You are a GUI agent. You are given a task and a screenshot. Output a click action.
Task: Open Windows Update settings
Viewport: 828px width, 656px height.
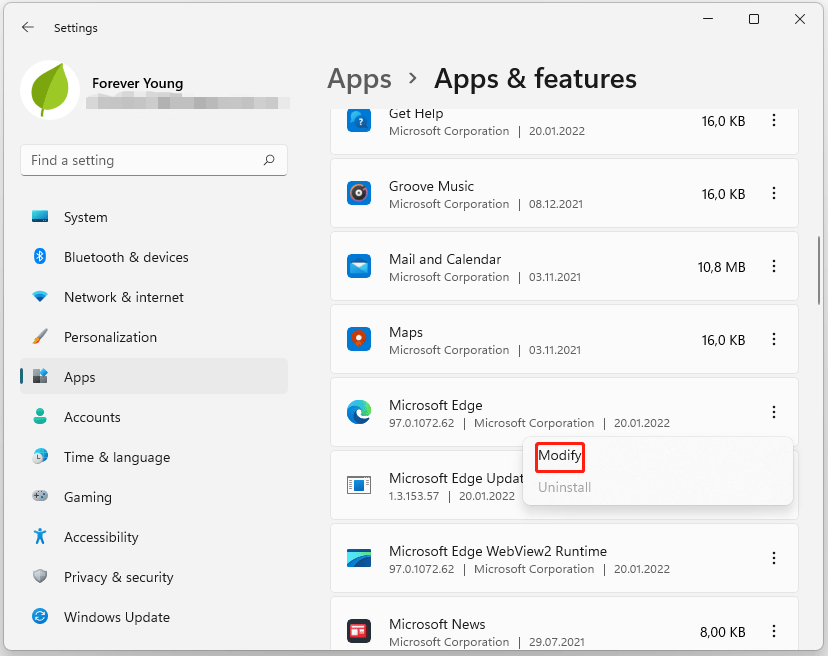coord(154,617)
